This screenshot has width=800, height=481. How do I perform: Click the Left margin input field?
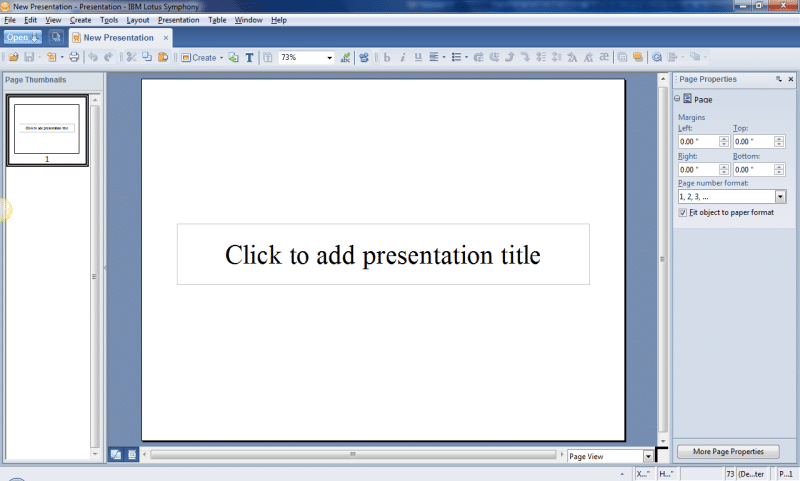click(x=696, y=142)
